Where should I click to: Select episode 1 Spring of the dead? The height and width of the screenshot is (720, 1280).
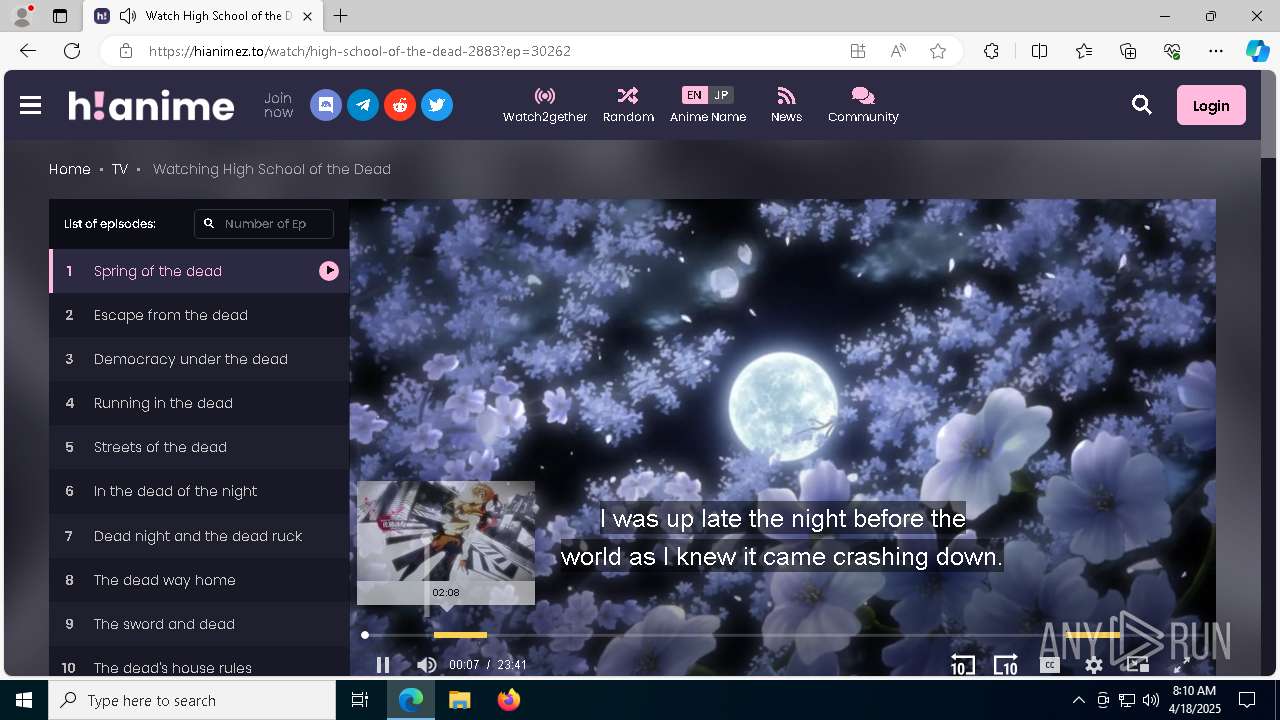[199, 271]
